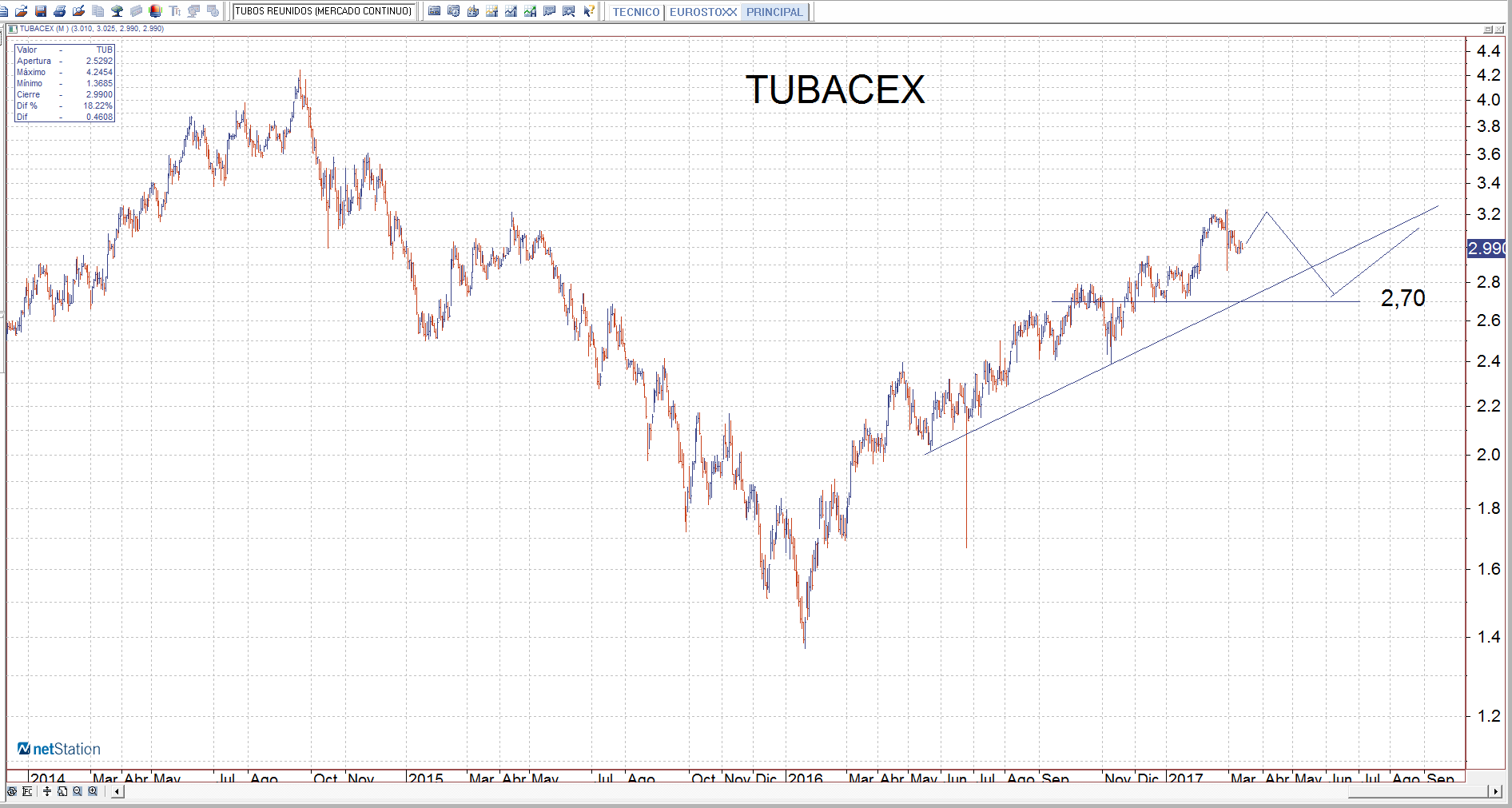Screen dimensions: 1512x808
Task: Click the comment bubble toolbar icon
Action: 550,11
